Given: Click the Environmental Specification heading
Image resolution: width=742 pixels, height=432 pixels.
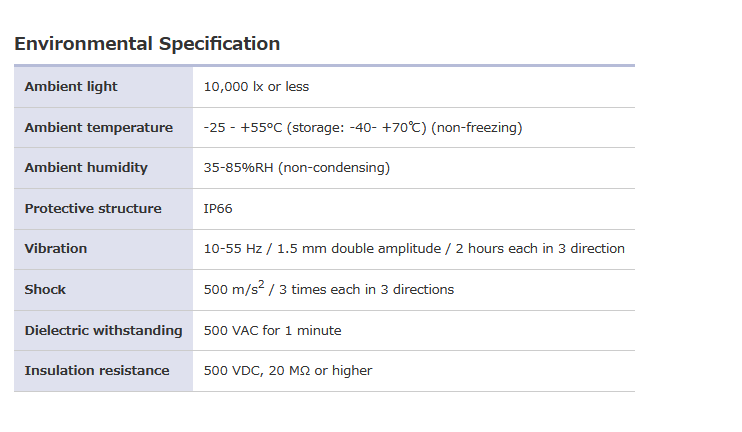Looking at the screenshot, I should point(147,44).
